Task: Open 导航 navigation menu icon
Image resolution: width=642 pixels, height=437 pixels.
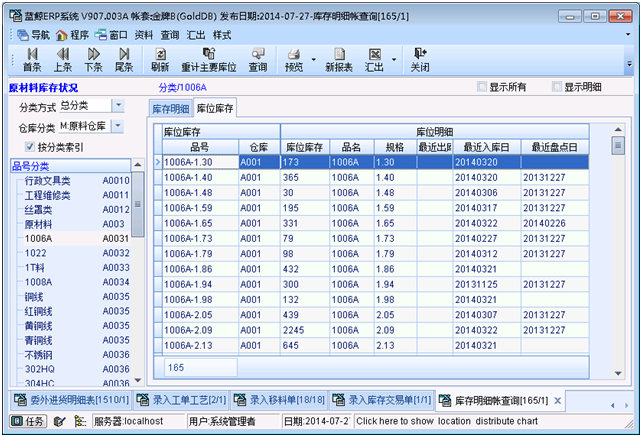Action: pyautogui.click(x=33, y=35)
